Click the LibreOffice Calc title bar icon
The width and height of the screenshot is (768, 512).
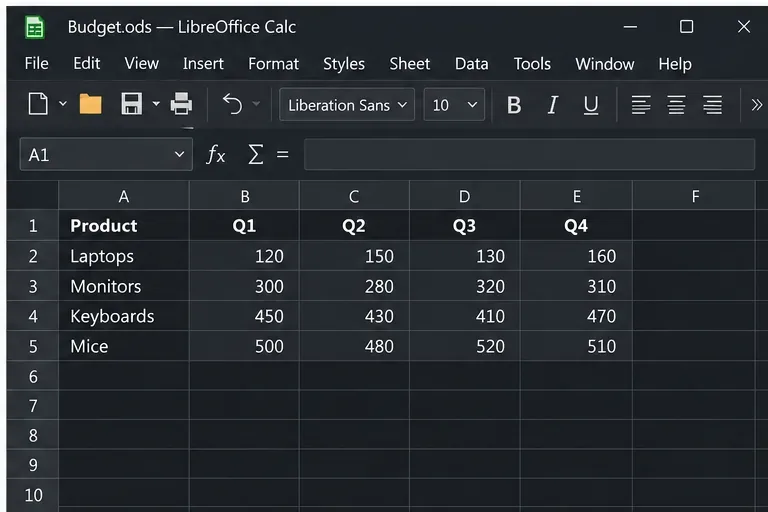pos(35,27)
